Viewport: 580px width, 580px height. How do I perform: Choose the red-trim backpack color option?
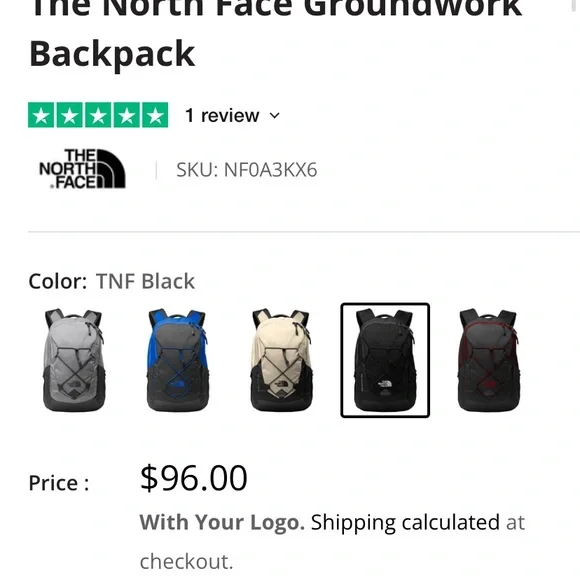click(x=489, y=360)
